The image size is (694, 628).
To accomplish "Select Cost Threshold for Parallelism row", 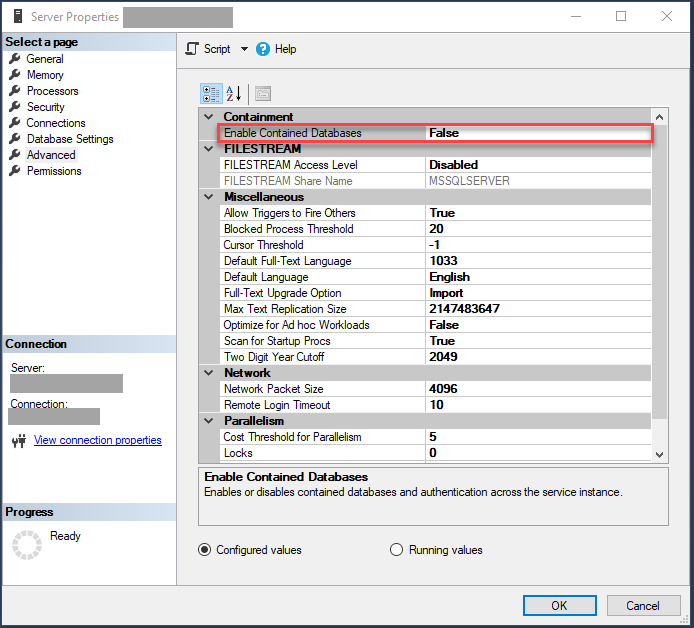I will point(436,437).
